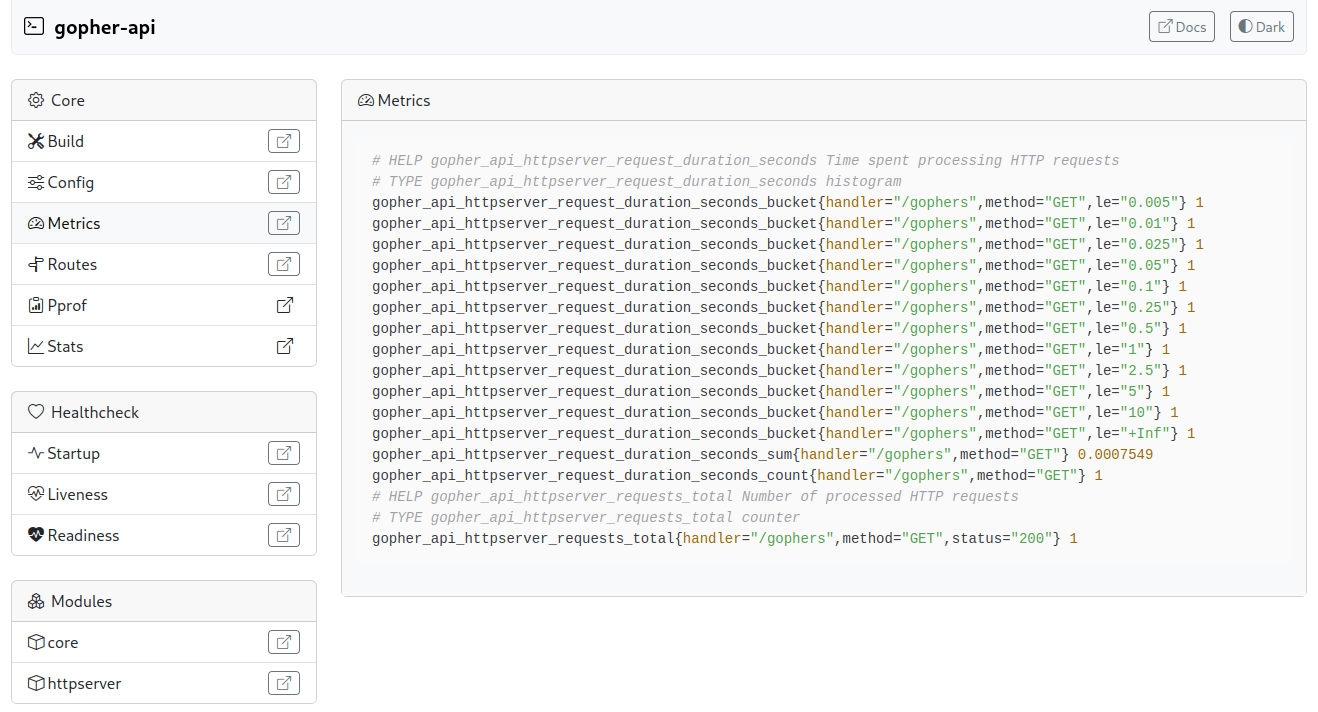Click the bucket line with le="+Inf"
The width and height of the screenshot is (1318, 712).
click(x=784, y=433)
